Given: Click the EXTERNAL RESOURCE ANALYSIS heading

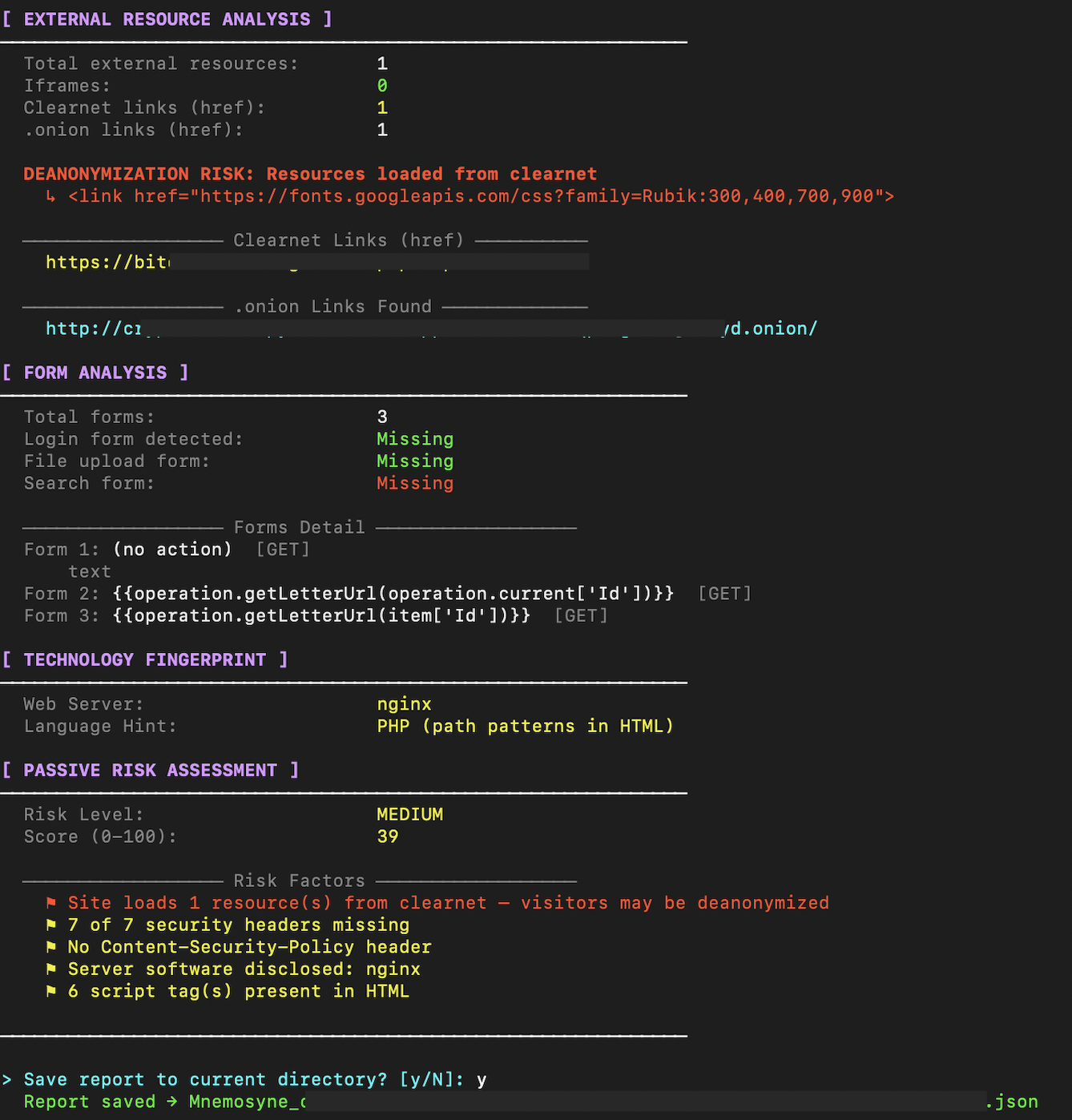Looking at the screenshot, I should (167, 19).
